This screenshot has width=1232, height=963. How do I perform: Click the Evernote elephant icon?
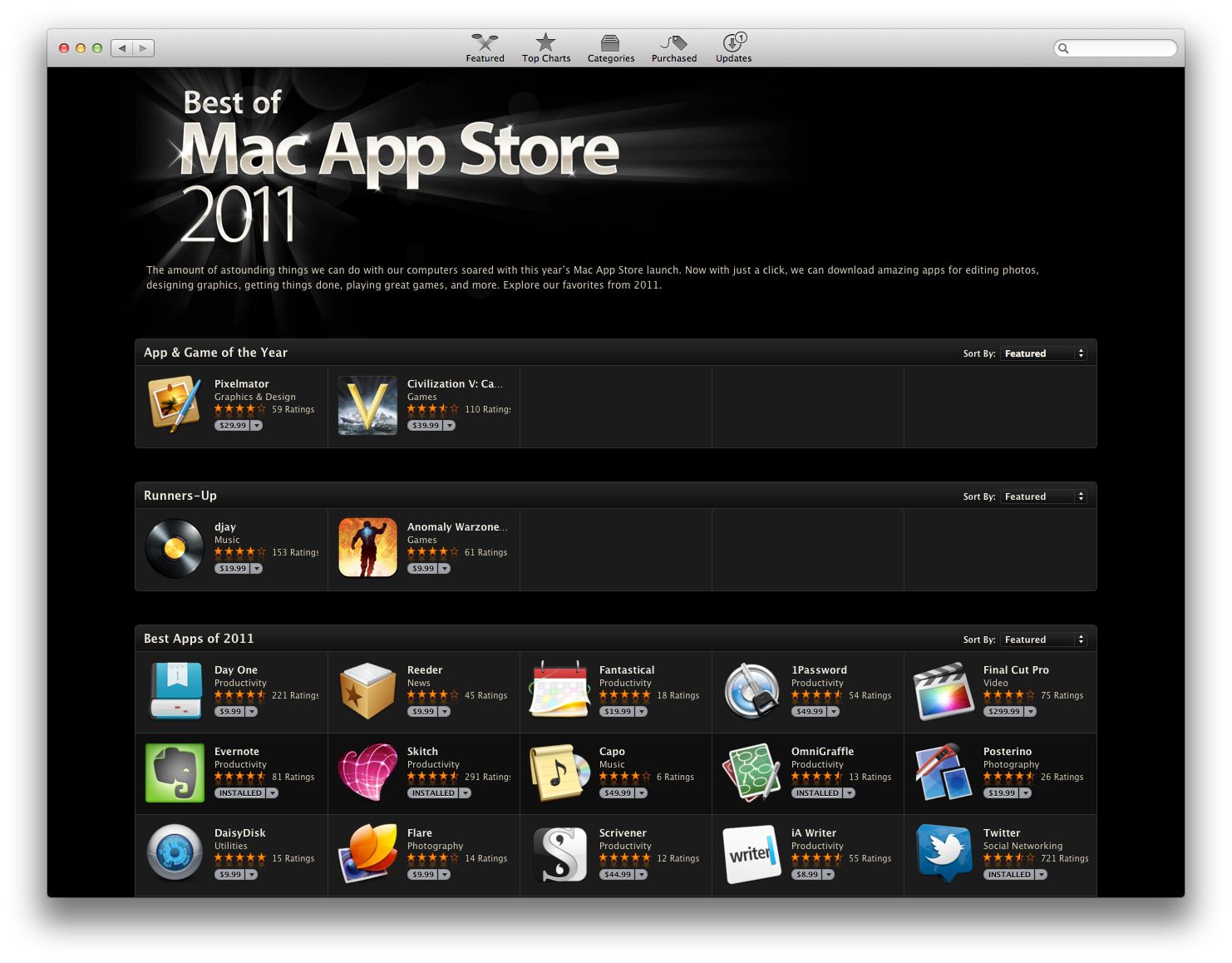pyautogui.click(x=175, y=773)
